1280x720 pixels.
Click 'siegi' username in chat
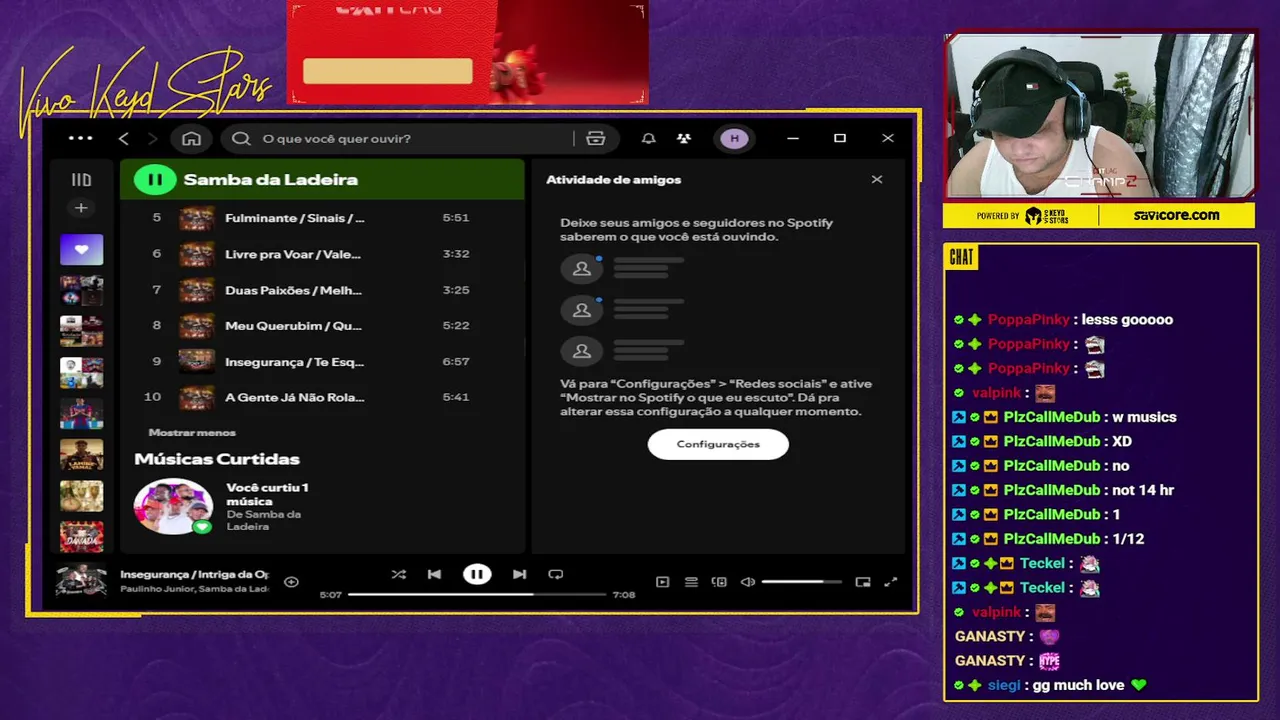click(x=1004, y=685)
